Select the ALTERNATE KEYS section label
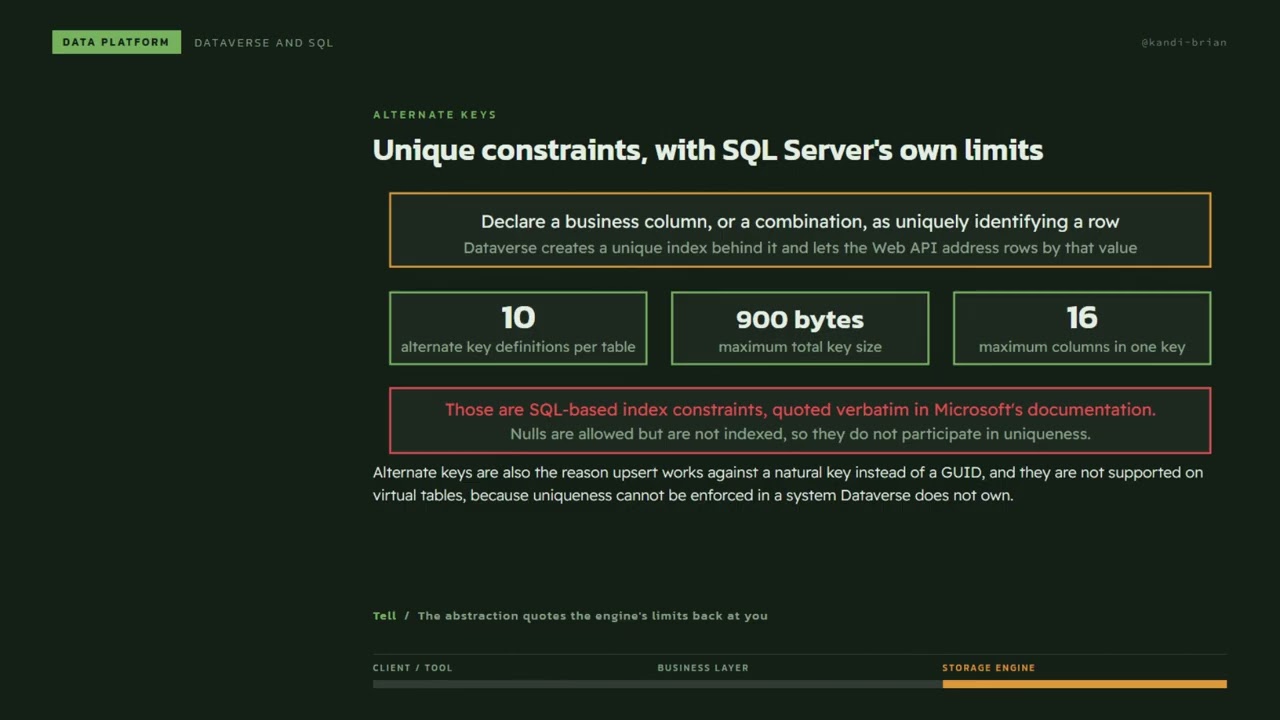The width and height of the screenshot is (1280, 720). point(435,115)
